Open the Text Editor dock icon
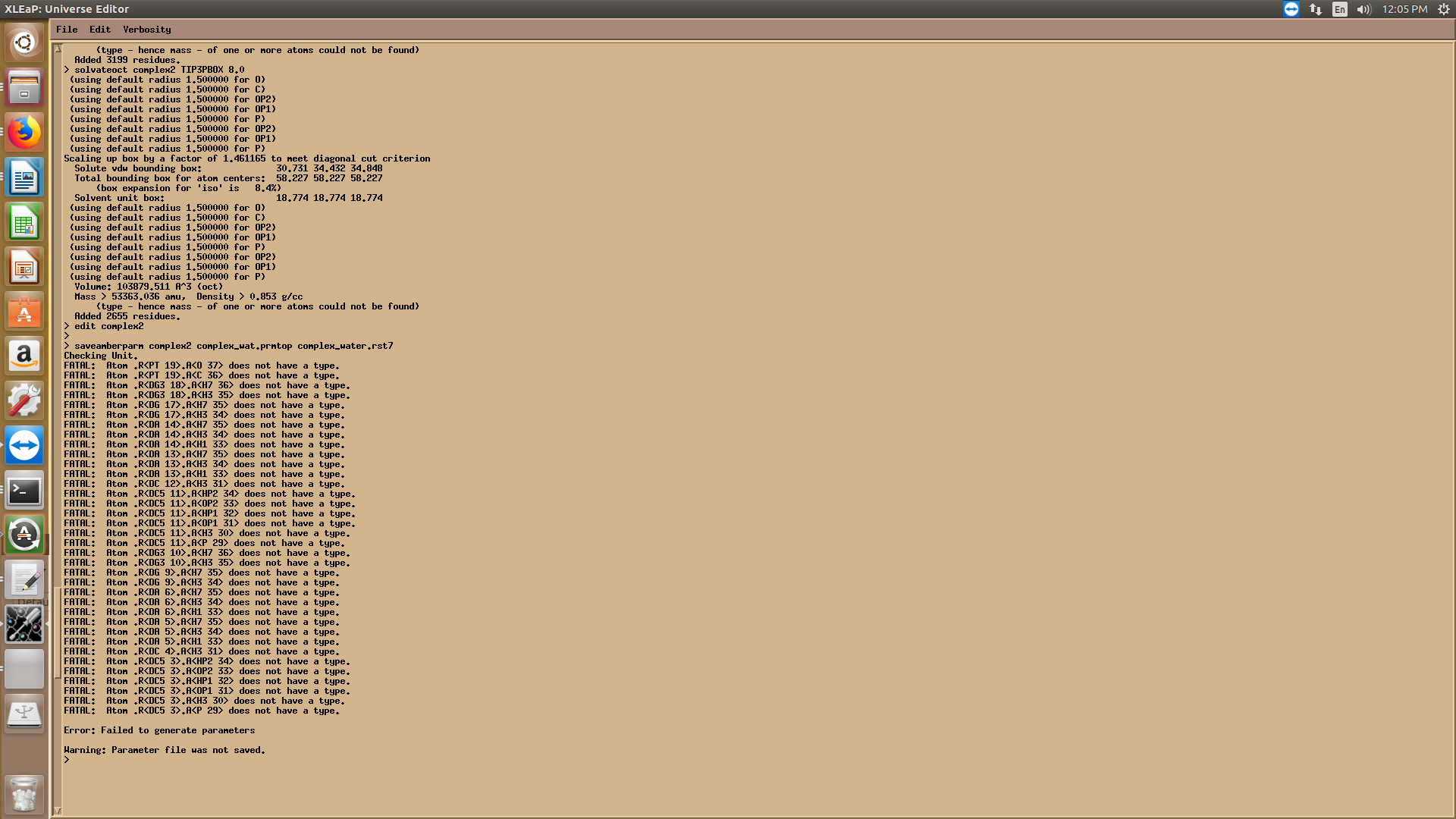1456x819 pixels. tap(24, 580)
